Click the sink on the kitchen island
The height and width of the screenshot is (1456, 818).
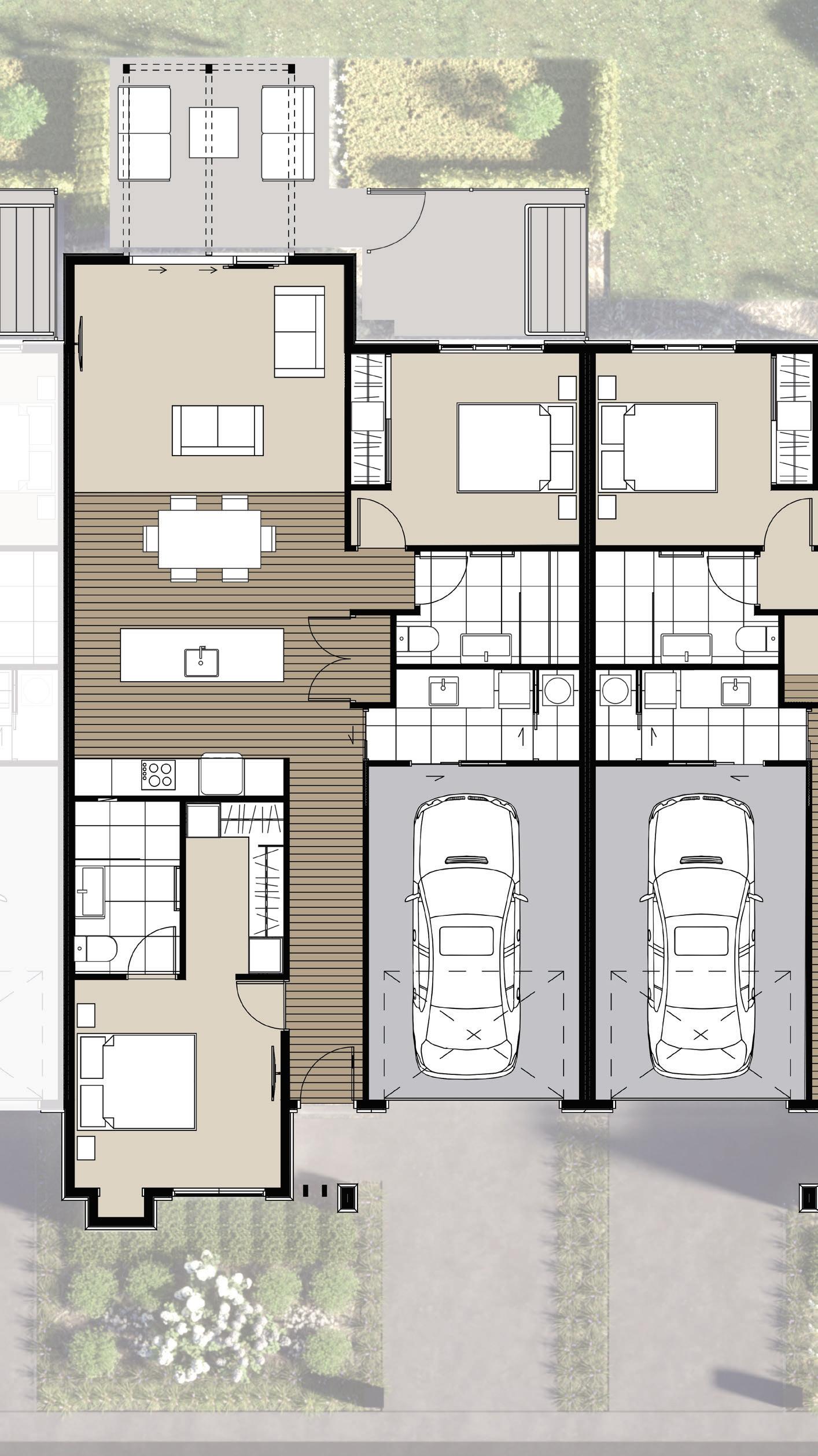click(x=201, y=662)
